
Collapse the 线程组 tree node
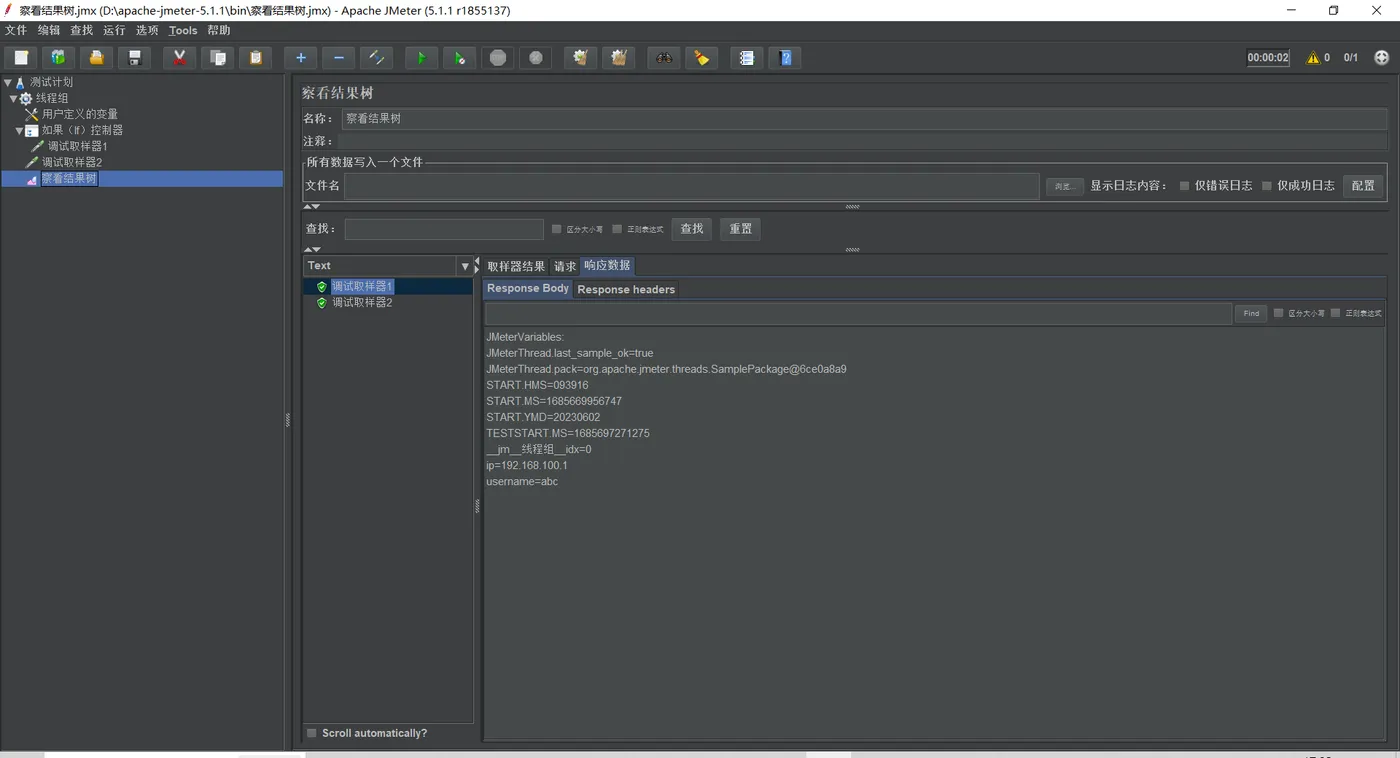tap(14, 99)
